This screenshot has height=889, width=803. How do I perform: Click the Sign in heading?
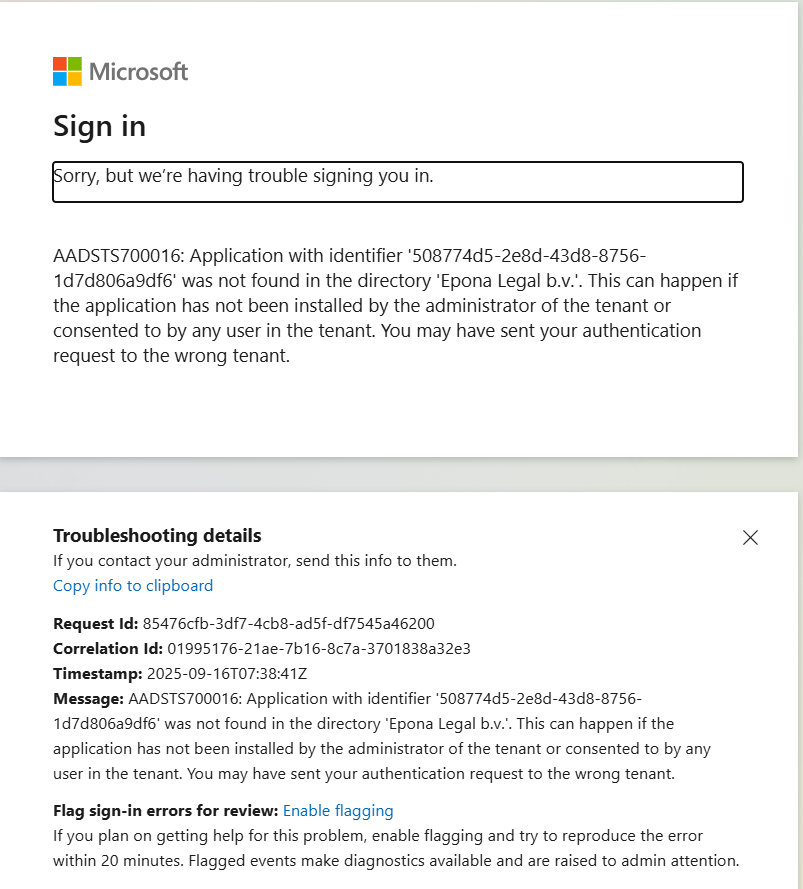coord(99,126)
